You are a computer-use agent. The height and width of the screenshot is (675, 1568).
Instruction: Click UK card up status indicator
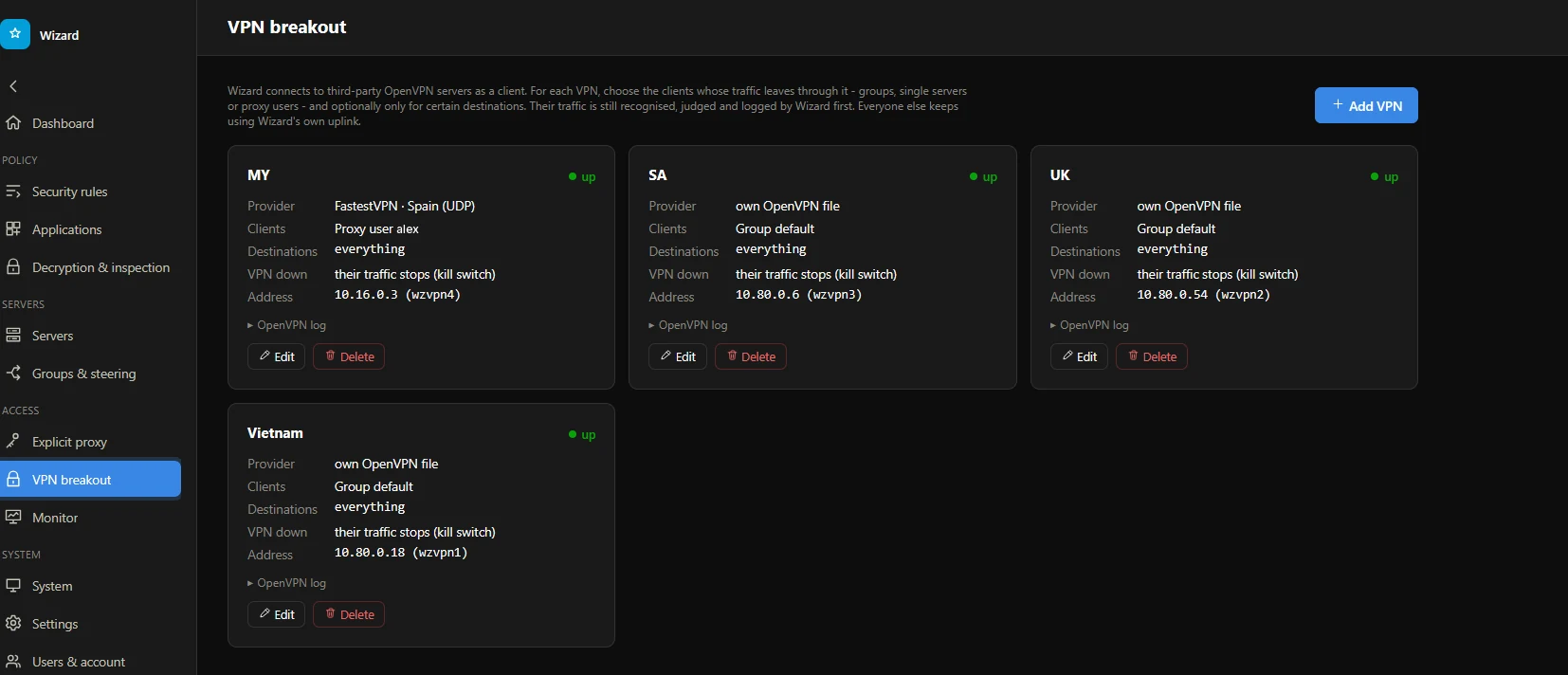(x=1384, y=176)
